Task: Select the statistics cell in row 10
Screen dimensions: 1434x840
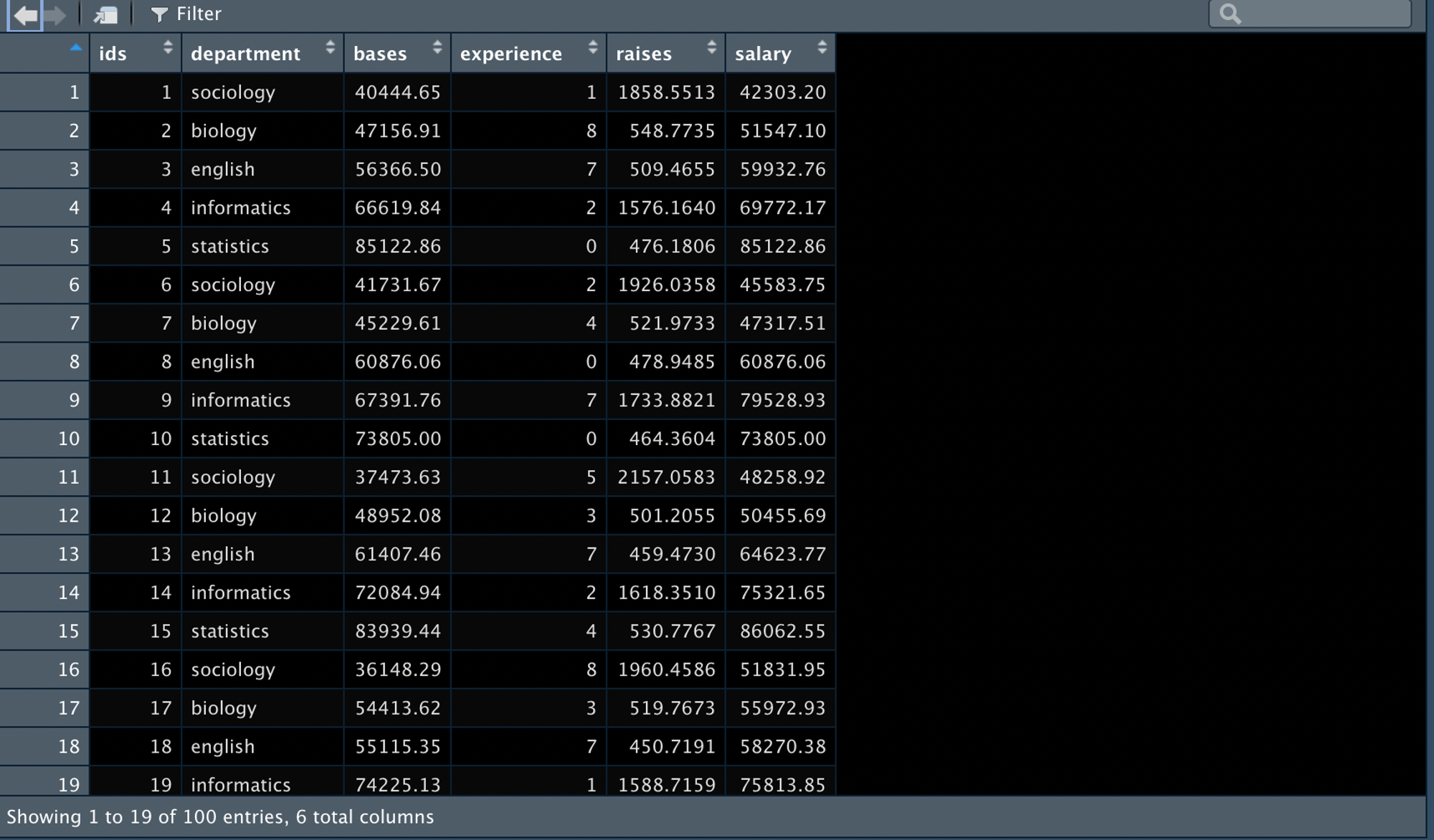Action: (230, 439)
